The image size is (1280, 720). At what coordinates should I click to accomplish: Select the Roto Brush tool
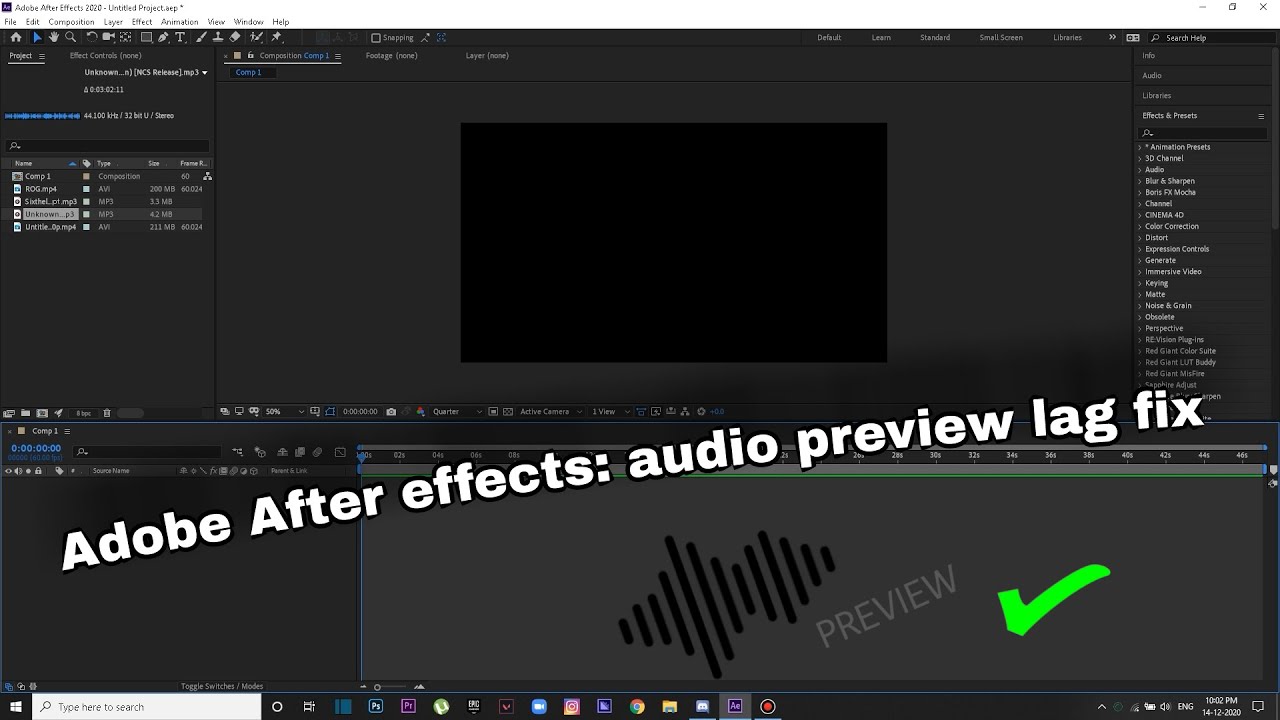coord(256,37)
